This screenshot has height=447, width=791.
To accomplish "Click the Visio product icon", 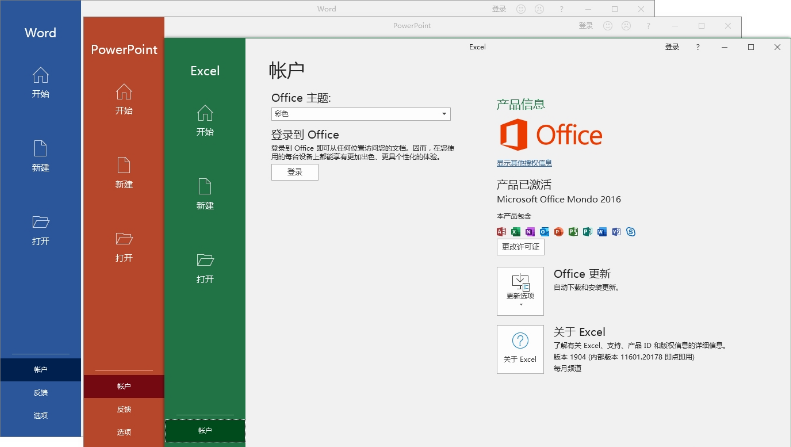I will pyautogui.click(x=616, y=232).
